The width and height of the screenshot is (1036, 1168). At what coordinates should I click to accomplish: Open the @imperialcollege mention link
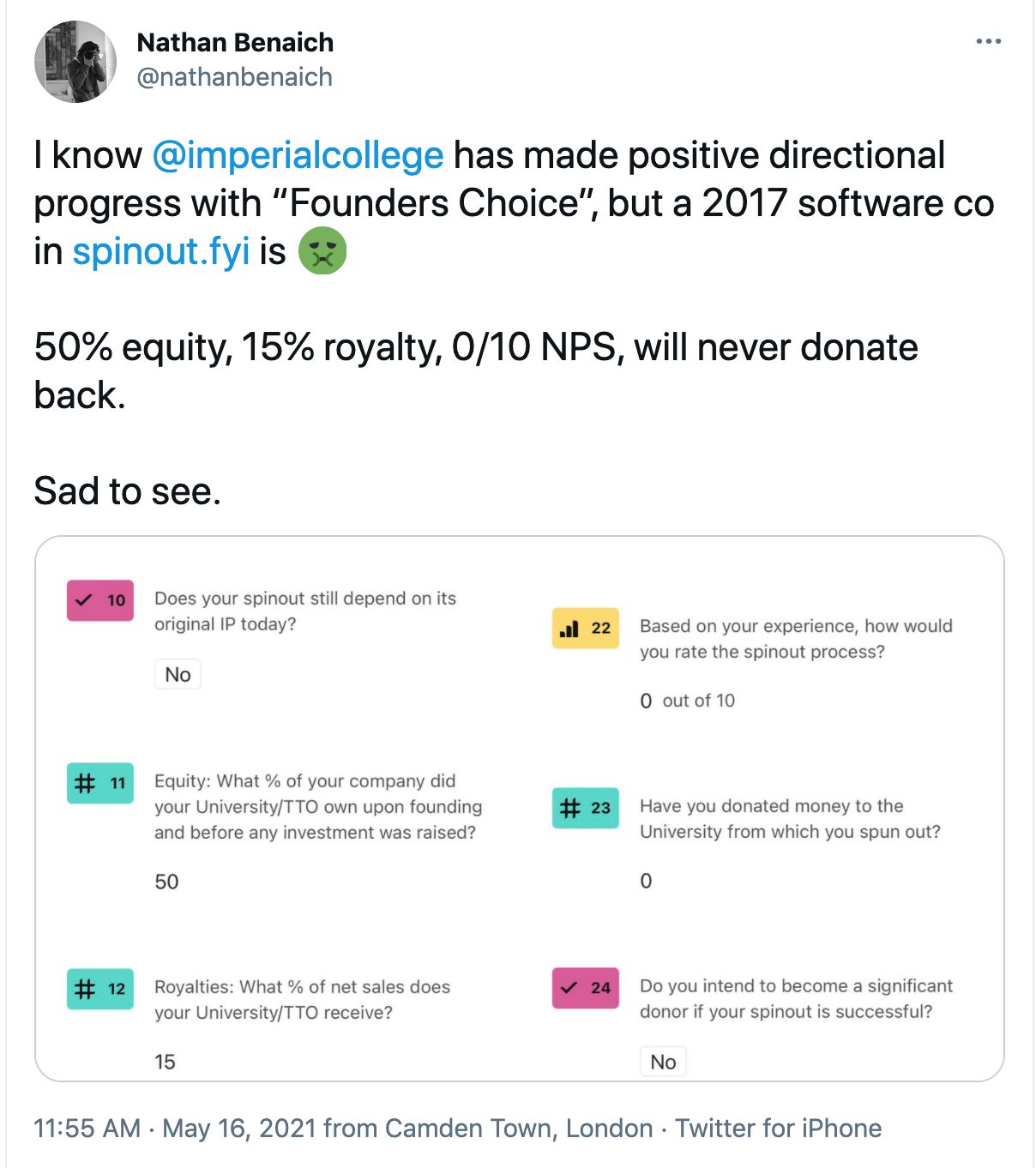tap(298, 155)
